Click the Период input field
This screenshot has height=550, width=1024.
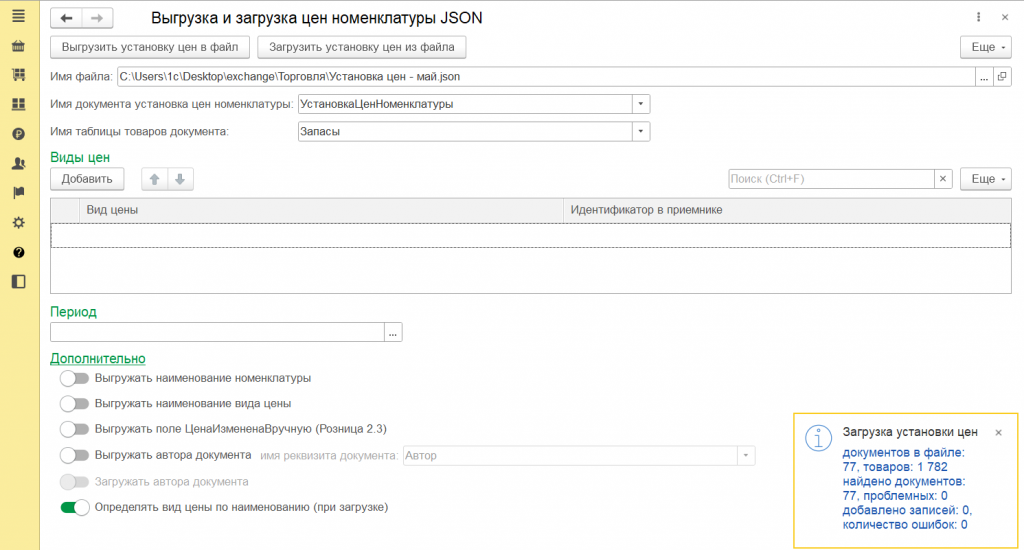(x=217, y=332)
